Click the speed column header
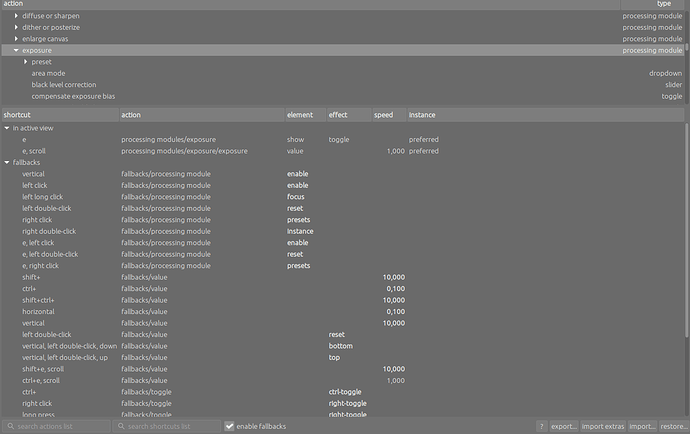690x434 pixels. click(388, 115)
